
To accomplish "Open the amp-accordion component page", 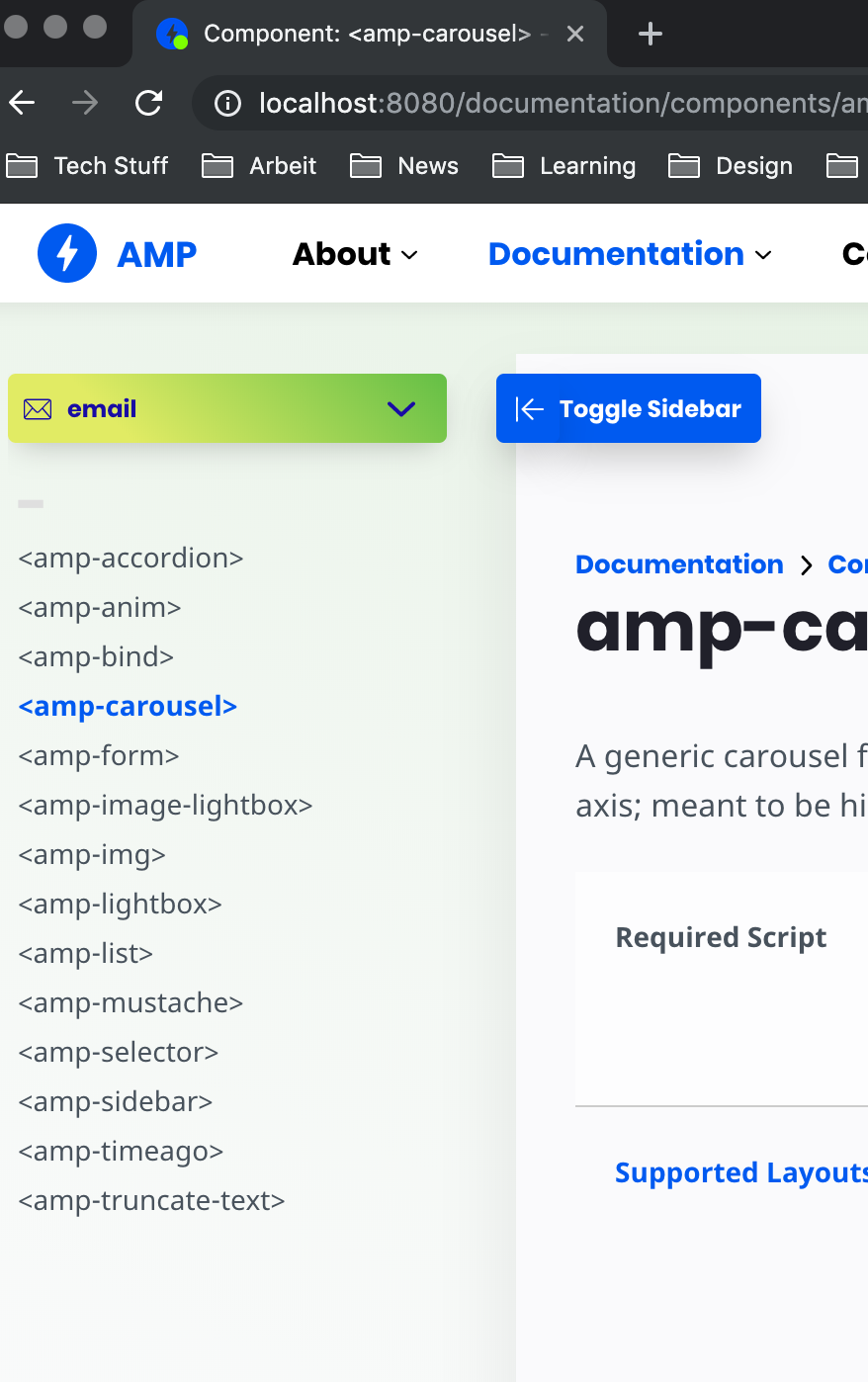I will coord(130,558).
